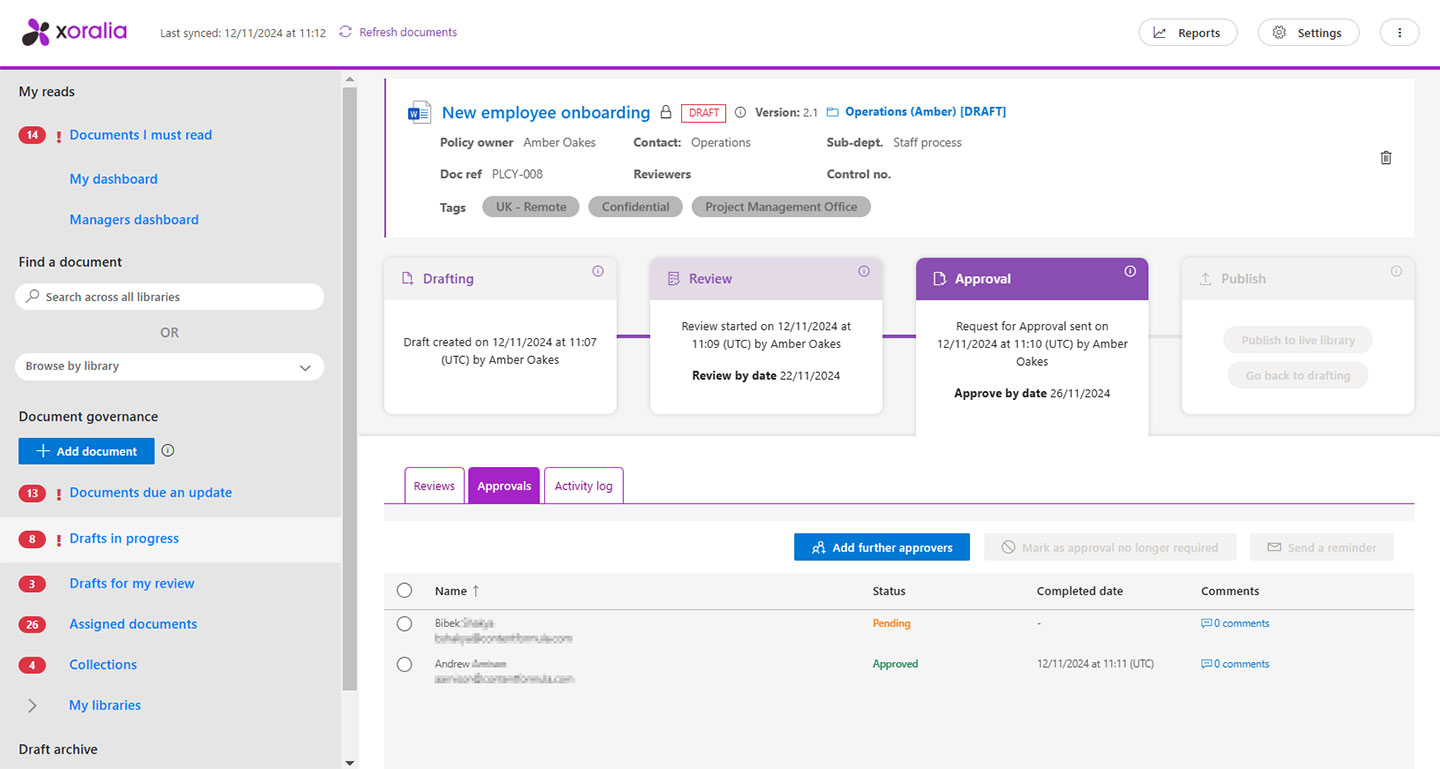Click the UK - Remote tag
1440x769 pixels.
tap(531, 207)
